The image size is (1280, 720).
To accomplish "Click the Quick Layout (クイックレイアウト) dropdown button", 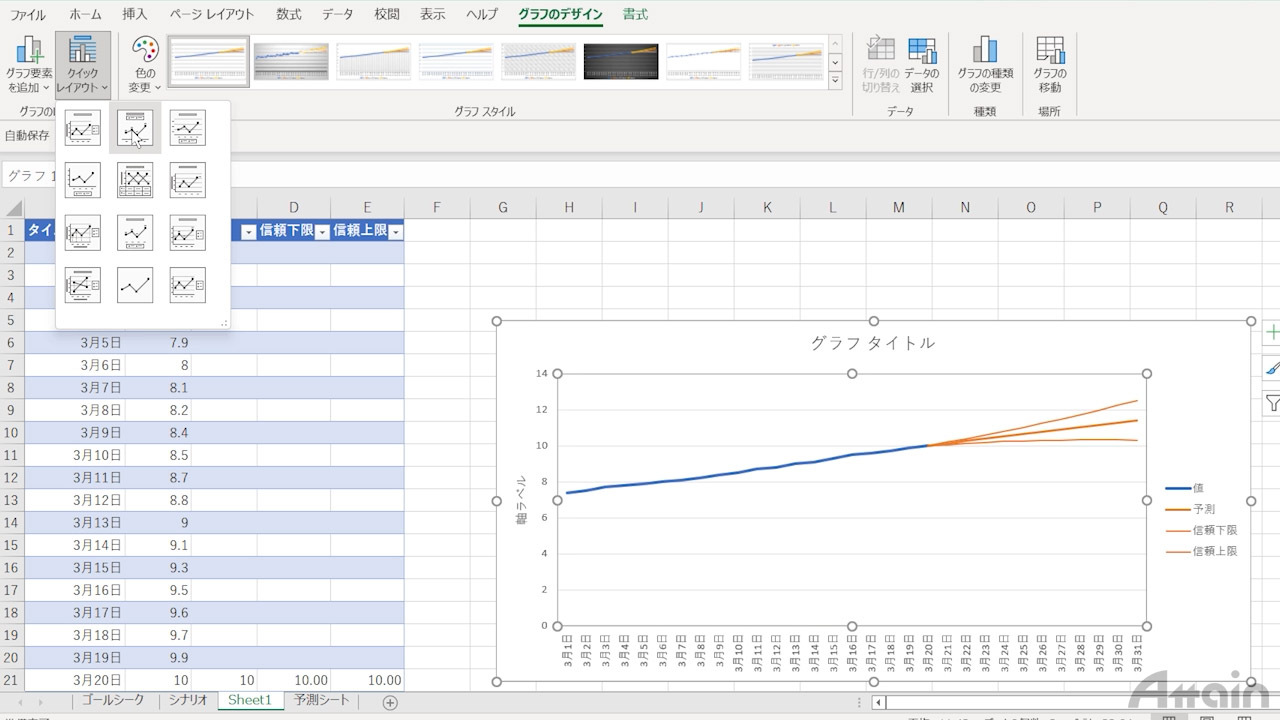I will (83, 64).
